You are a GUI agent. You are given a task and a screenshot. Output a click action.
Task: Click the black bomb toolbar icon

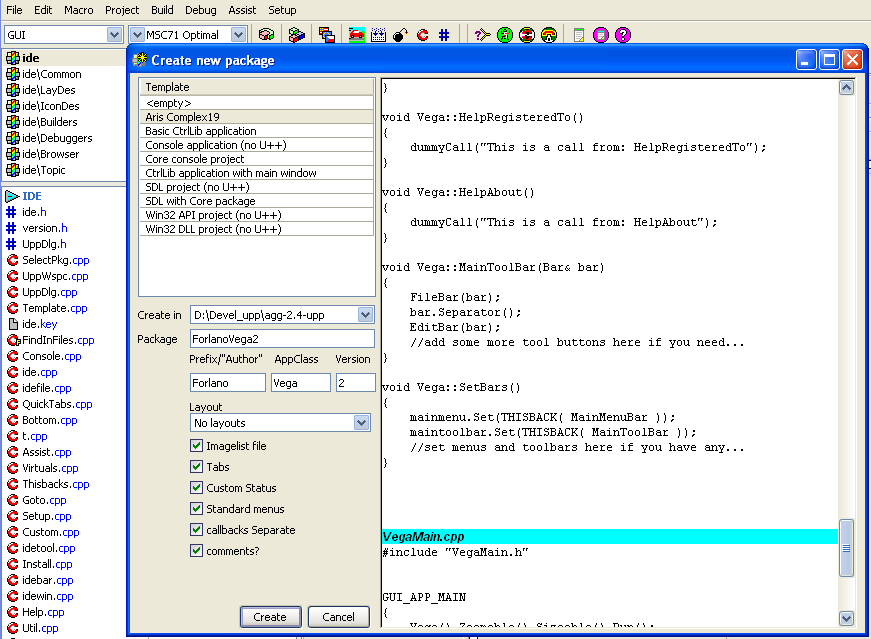(x=400, y=35)
